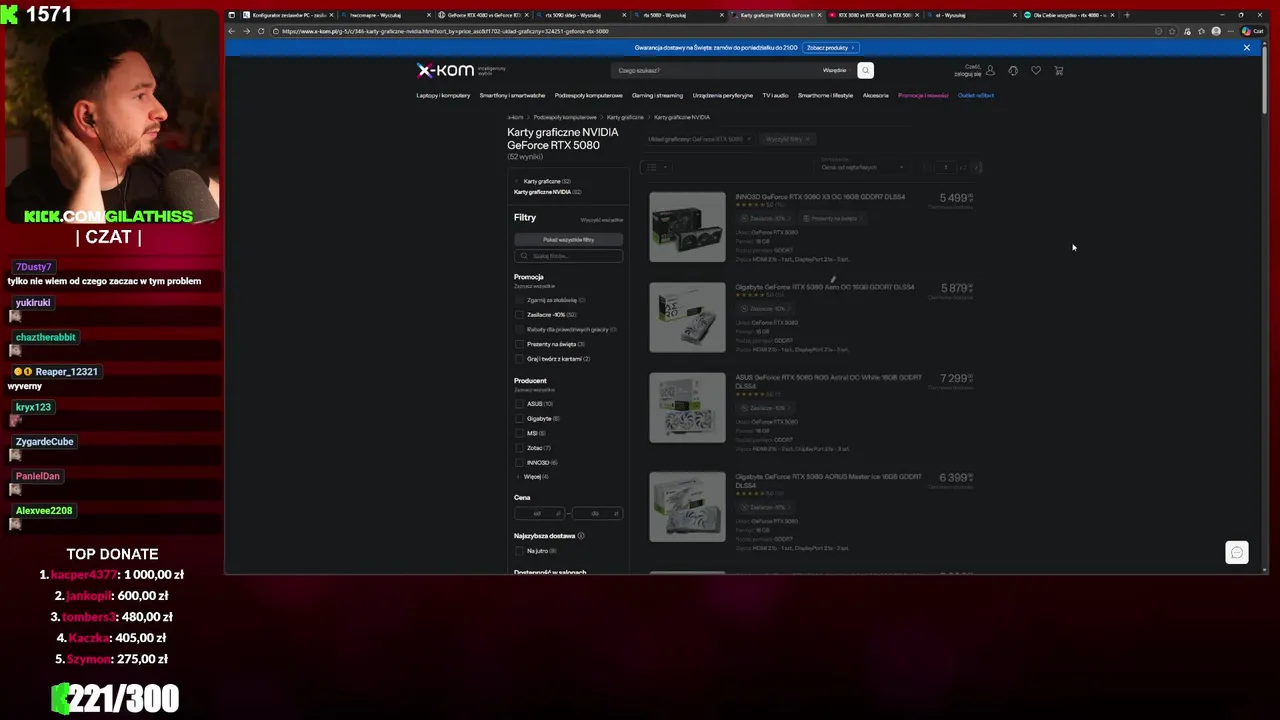The height and width of the screenshot is (720, 1280).
Task: Click Gigabyte AORUS Master Ice thumbnail
Action: click(x=687, y=507)
